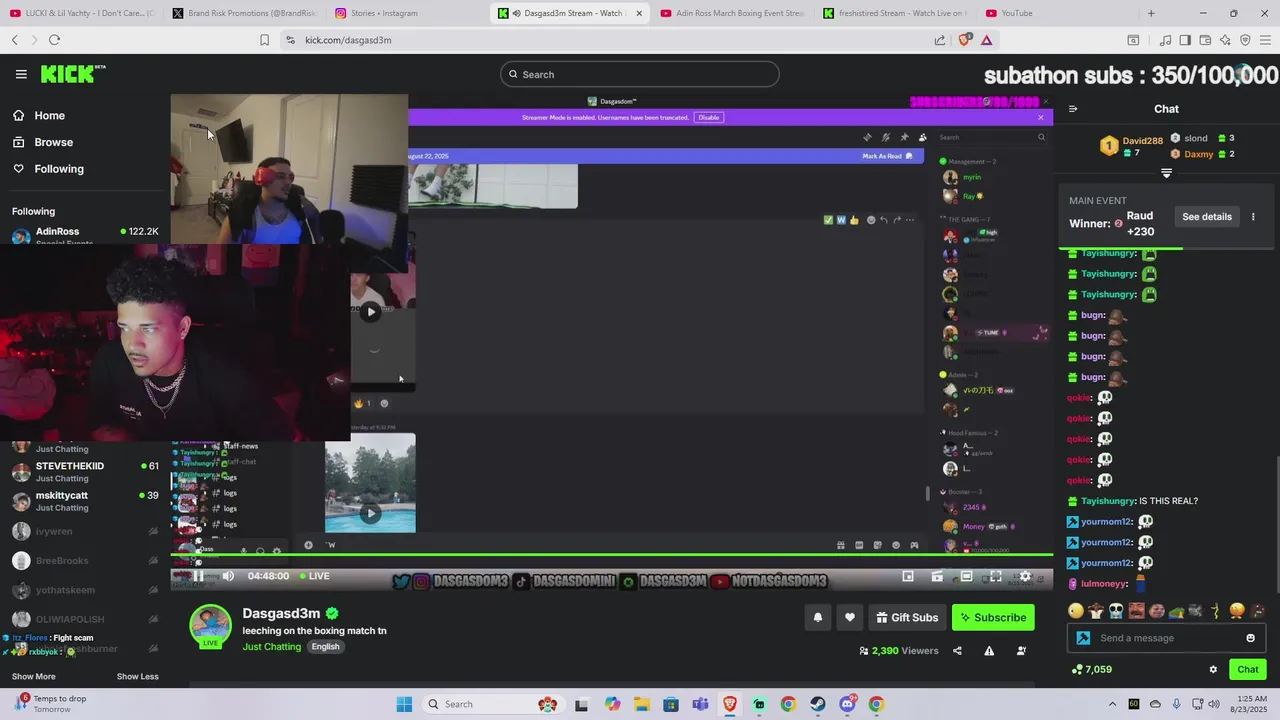1280x720 pixels.
Task: Send message with green Chat button
Action: [1247, 670]
